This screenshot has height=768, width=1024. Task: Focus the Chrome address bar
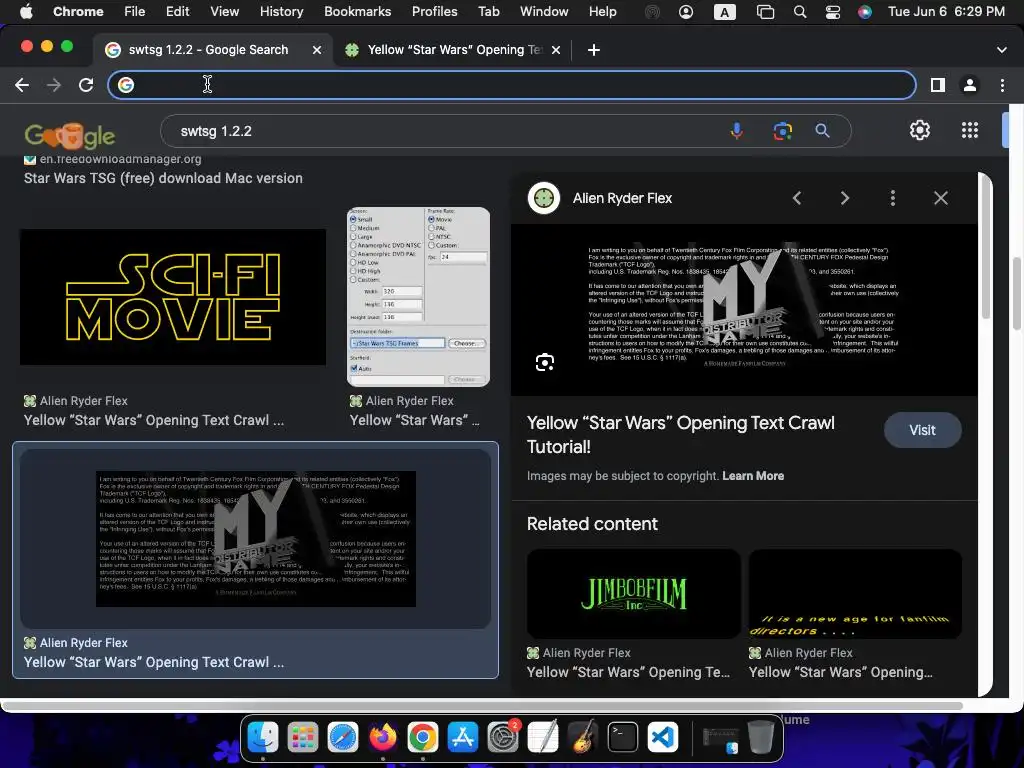point(511,85)
